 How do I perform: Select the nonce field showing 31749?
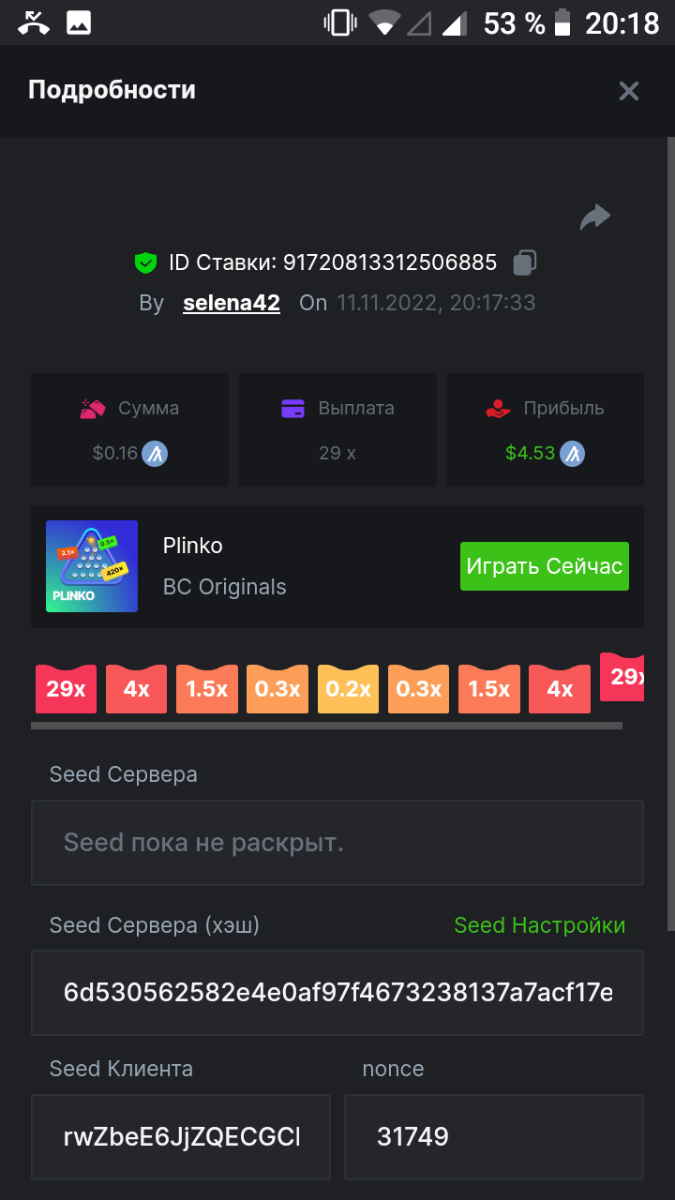pos(494,1136)
